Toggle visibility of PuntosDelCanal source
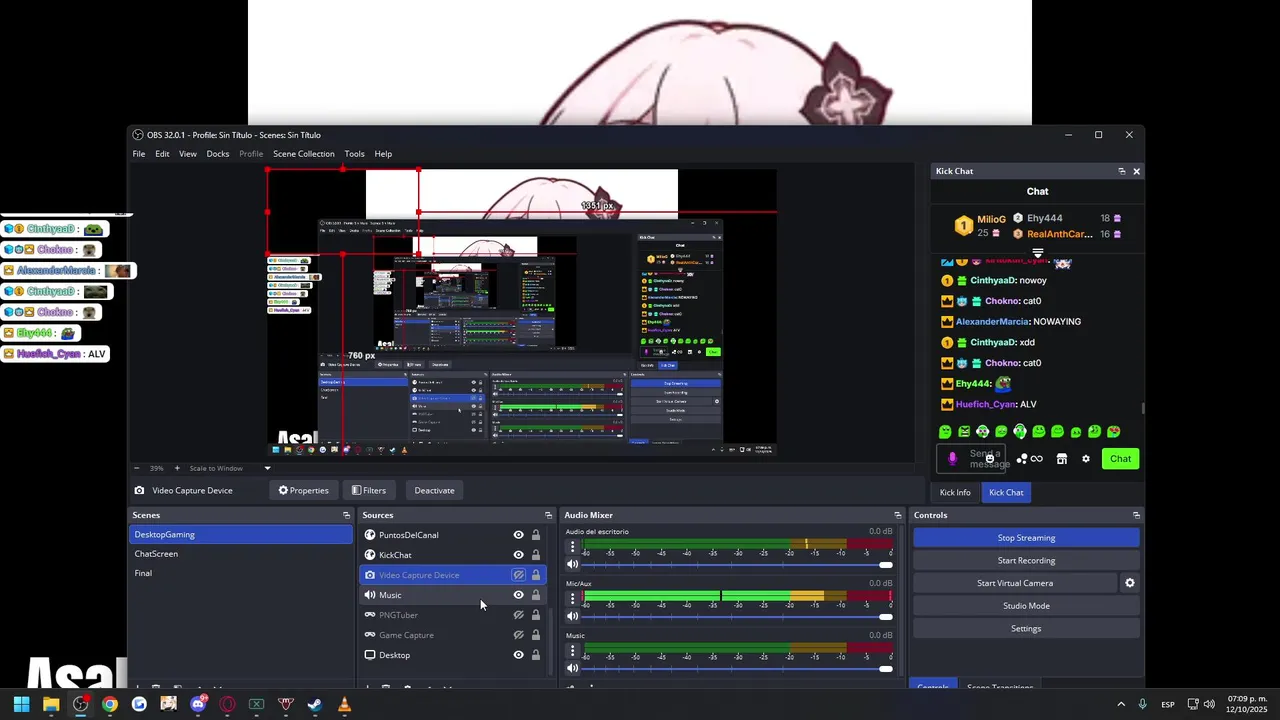The image size is (1280, 720). click(518, 535)
